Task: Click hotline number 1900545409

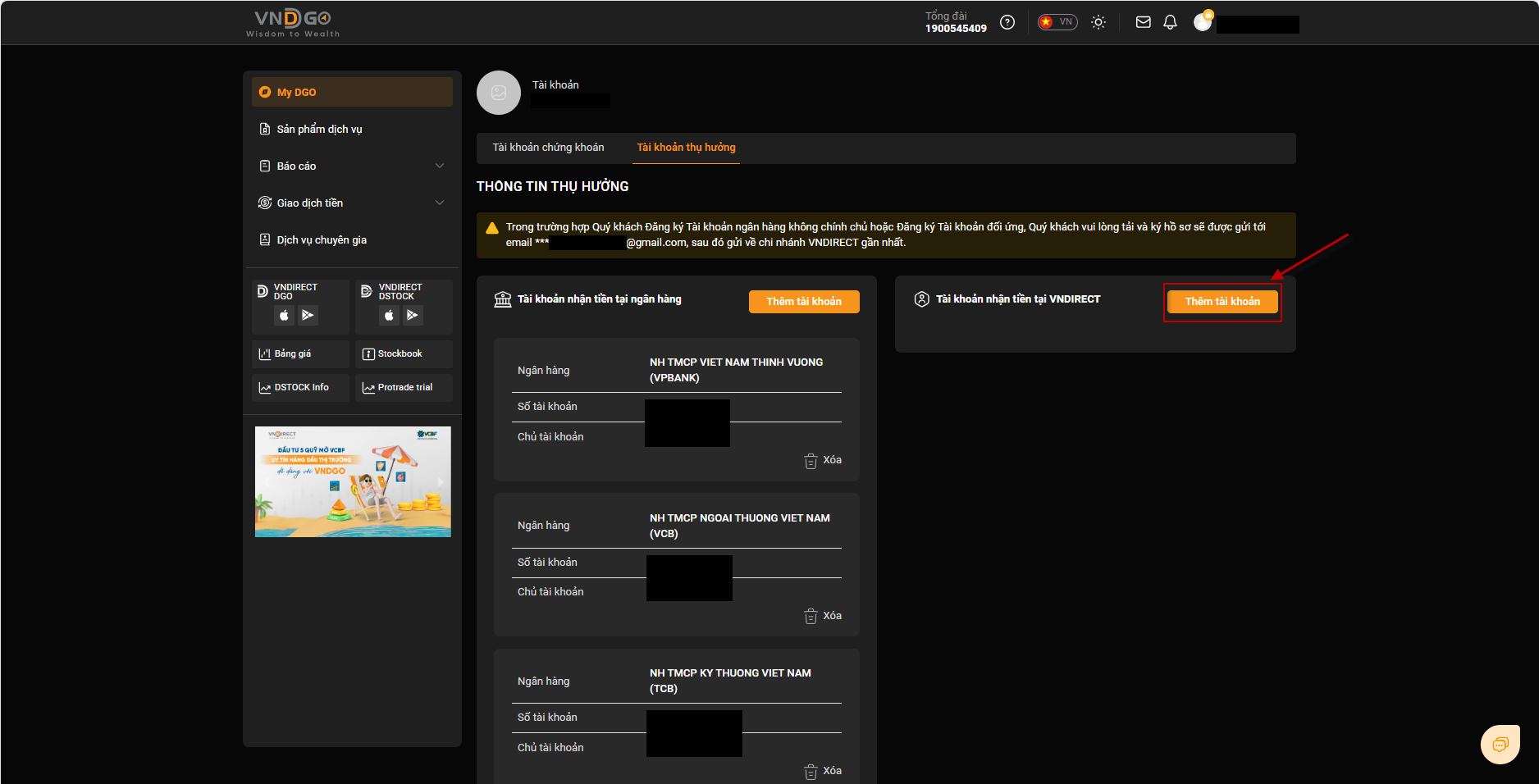Action: pyautogui.click(x=956, y=29)
